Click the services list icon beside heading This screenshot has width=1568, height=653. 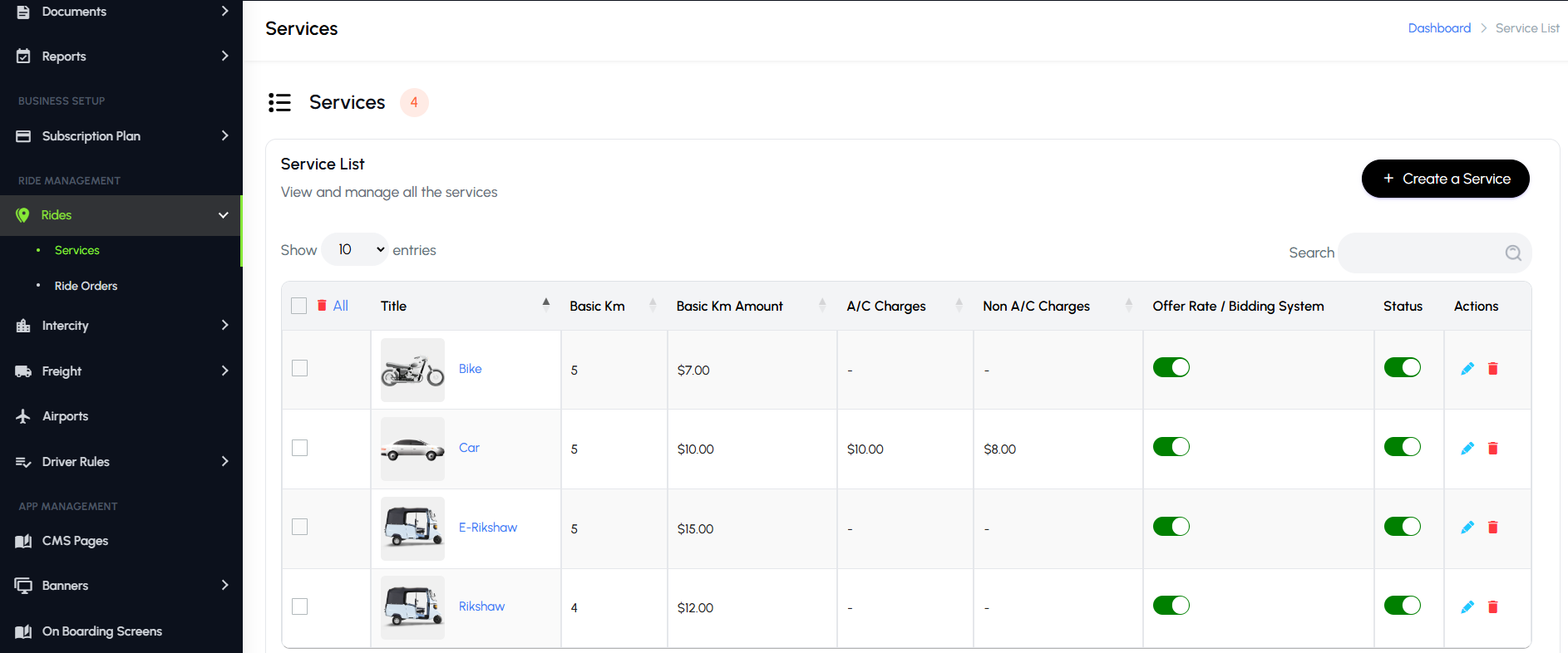tap(279, 102)
